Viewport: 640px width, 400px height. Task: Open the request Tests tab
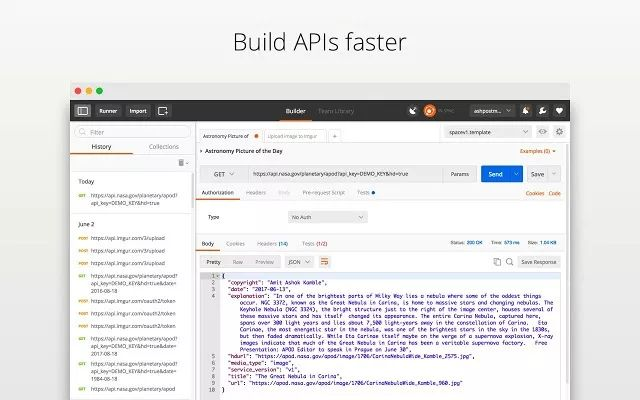[x=366, y=193]
